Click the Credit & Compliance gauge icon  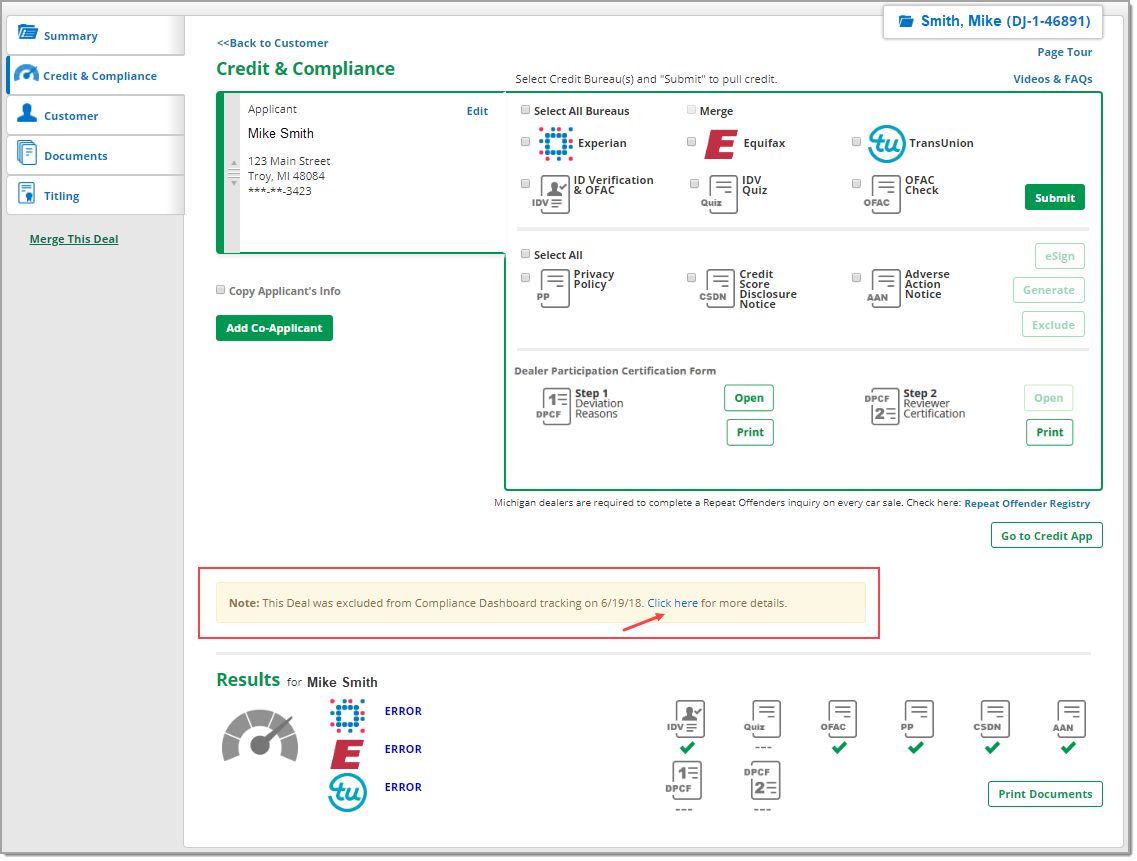pyautogui.click(x=27, y=74)
